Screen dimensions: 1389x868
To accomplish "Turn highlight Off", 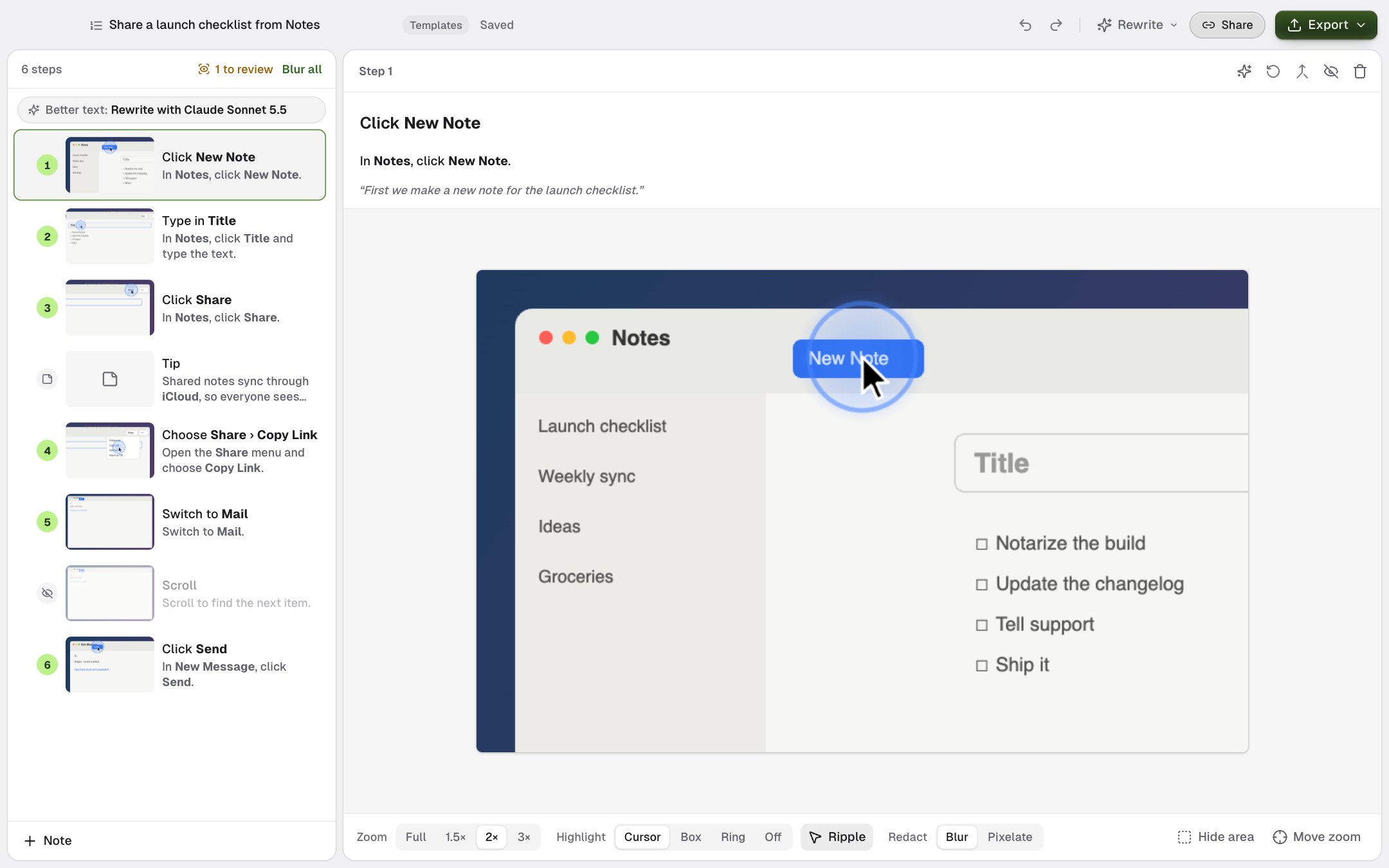I will tap(773, 837).
